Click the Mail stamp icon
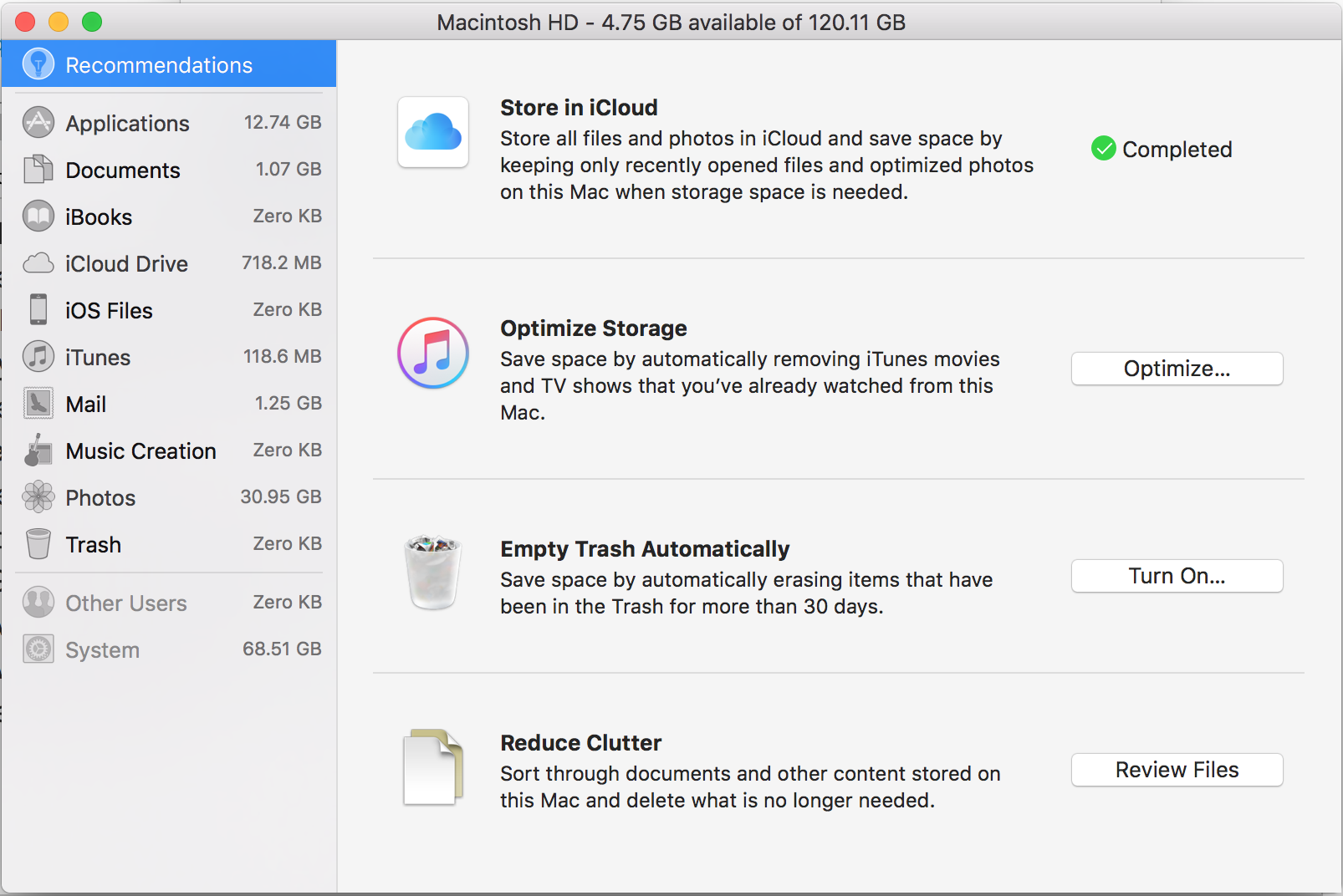 [x=38, y=404]
